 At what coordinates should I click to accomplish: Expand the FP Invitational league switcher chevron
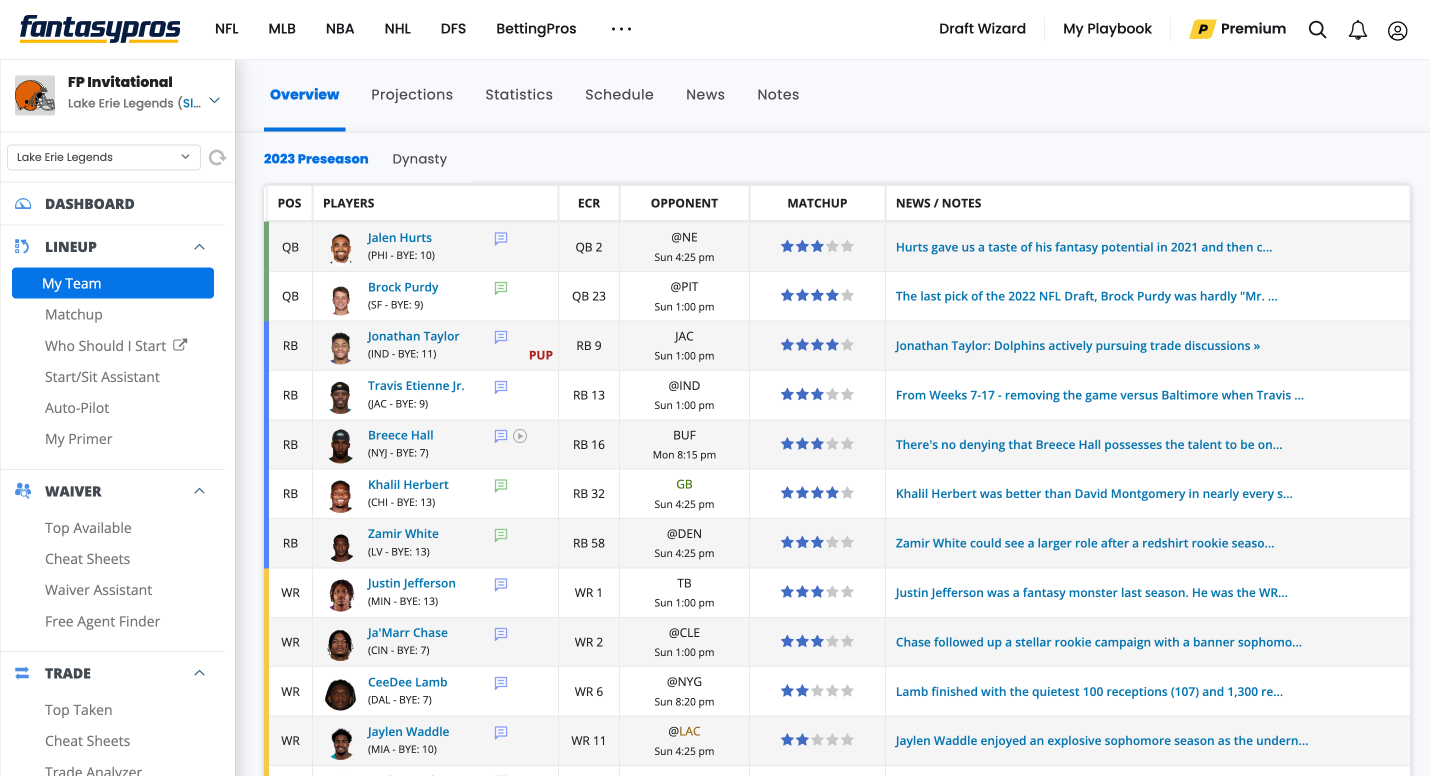tap(214, 101)
